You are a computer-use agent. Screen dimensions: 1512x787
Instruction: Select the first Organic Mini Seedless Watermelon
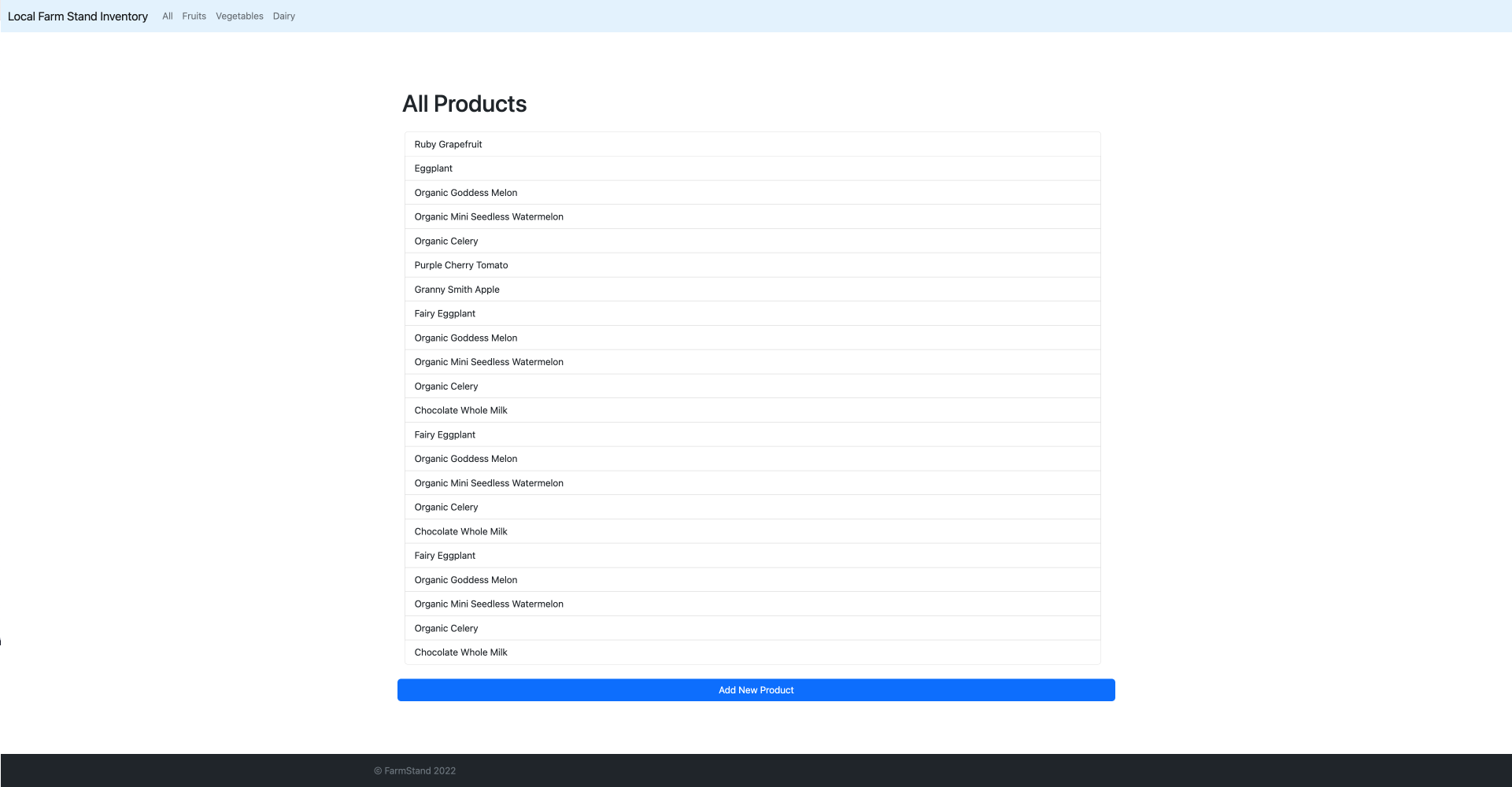click(x=489, y=216)
